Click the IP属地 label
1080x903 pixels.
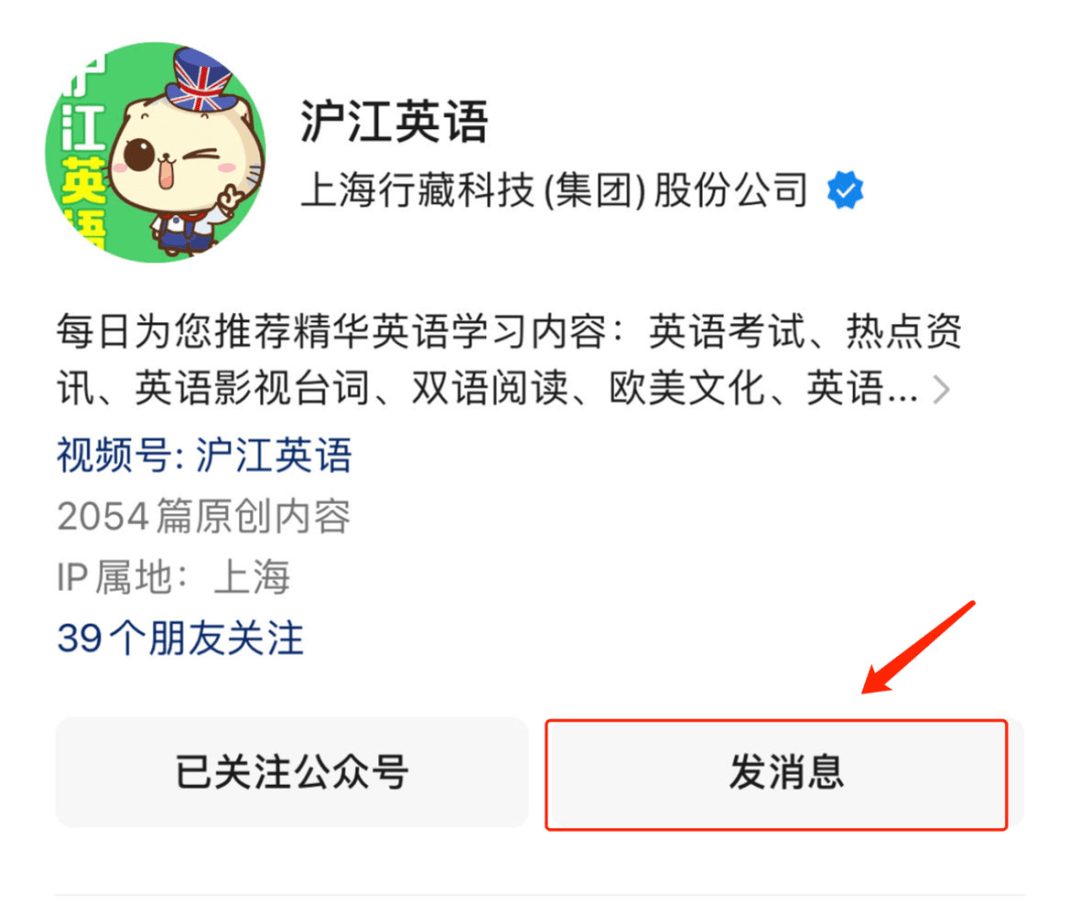(123, 577)
